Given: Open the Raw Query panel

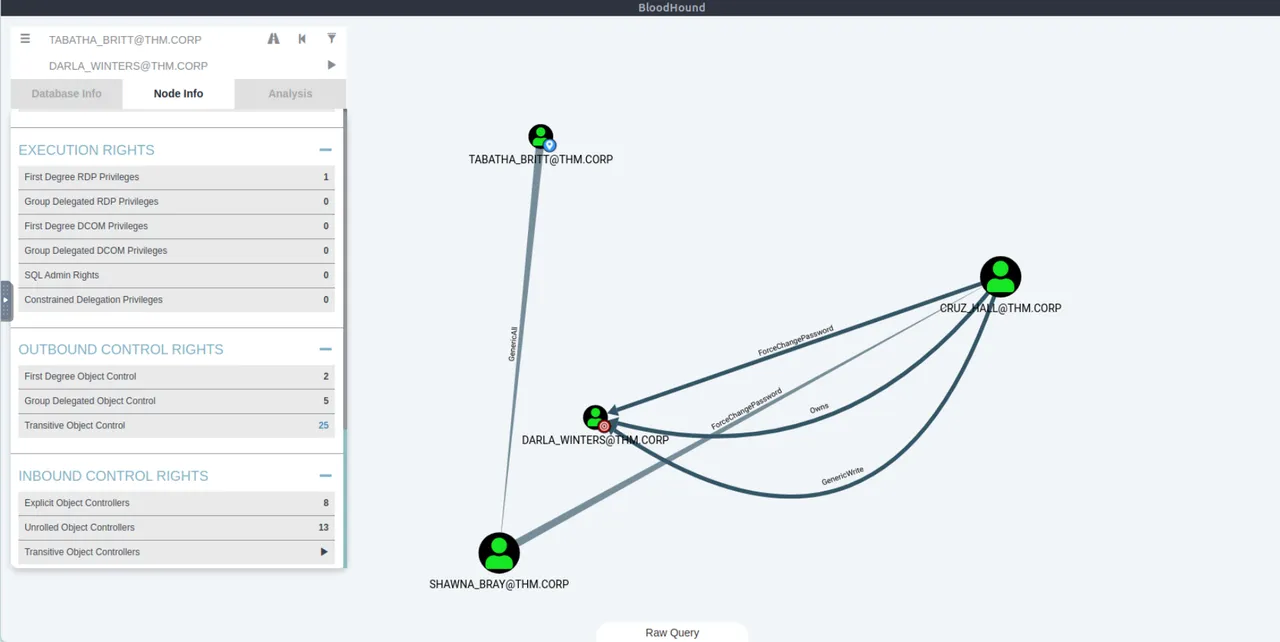Looking at the screenshot, I should point(672,632).
